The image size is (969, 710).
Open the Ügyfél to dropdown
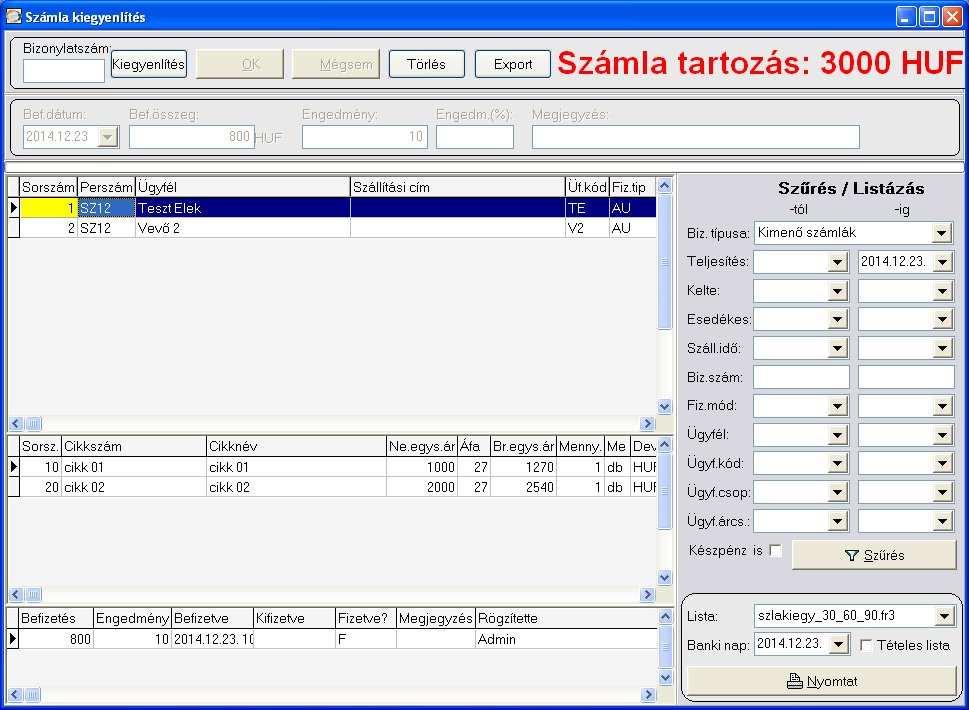click(942, 435)
